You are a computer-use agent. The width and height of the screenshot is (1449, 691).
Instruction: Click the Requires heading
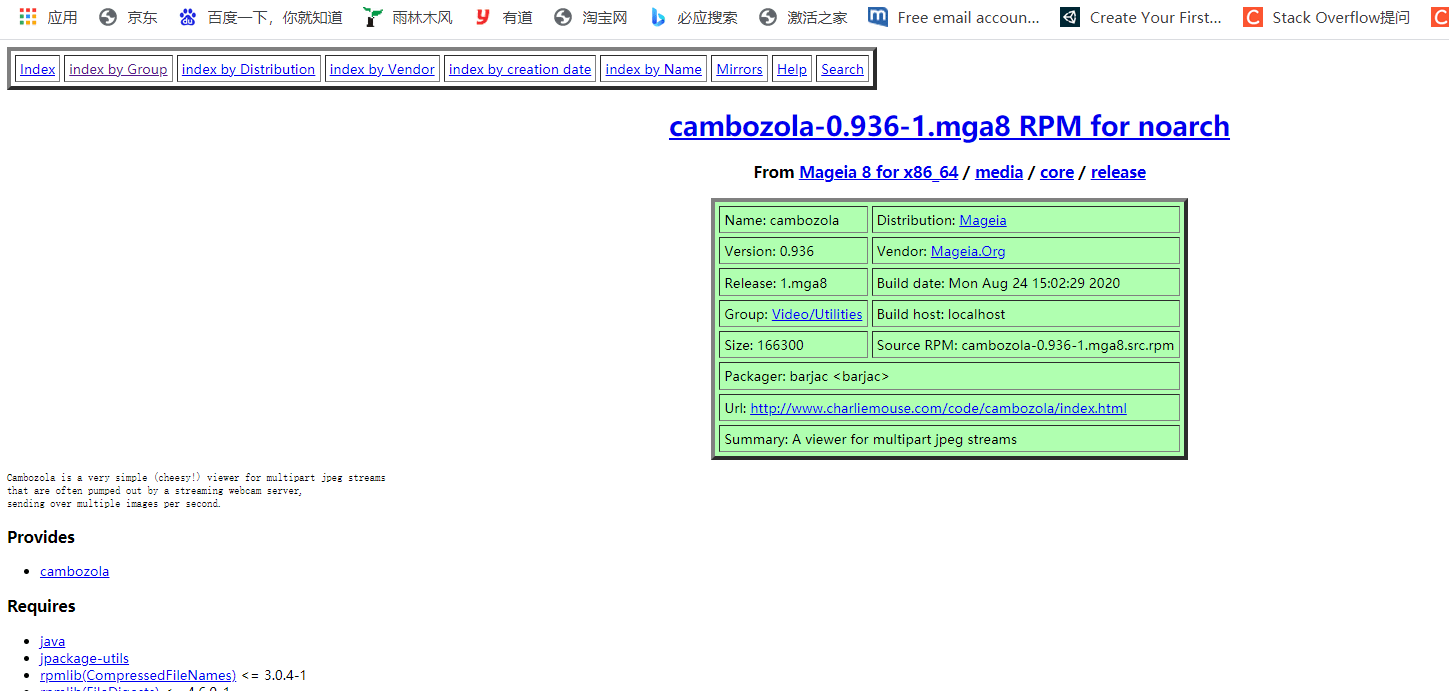pyautogui.click(x=41, y=606)
